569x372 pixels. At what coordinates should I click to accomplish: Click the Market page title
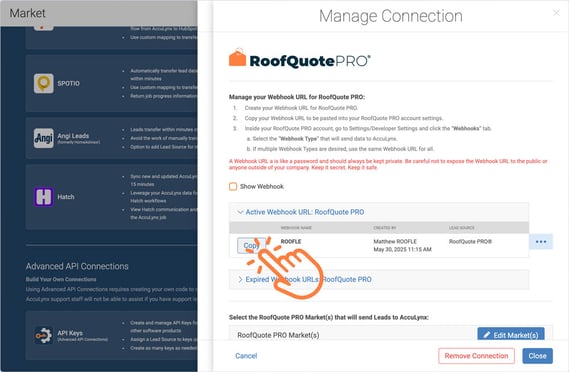28,13
